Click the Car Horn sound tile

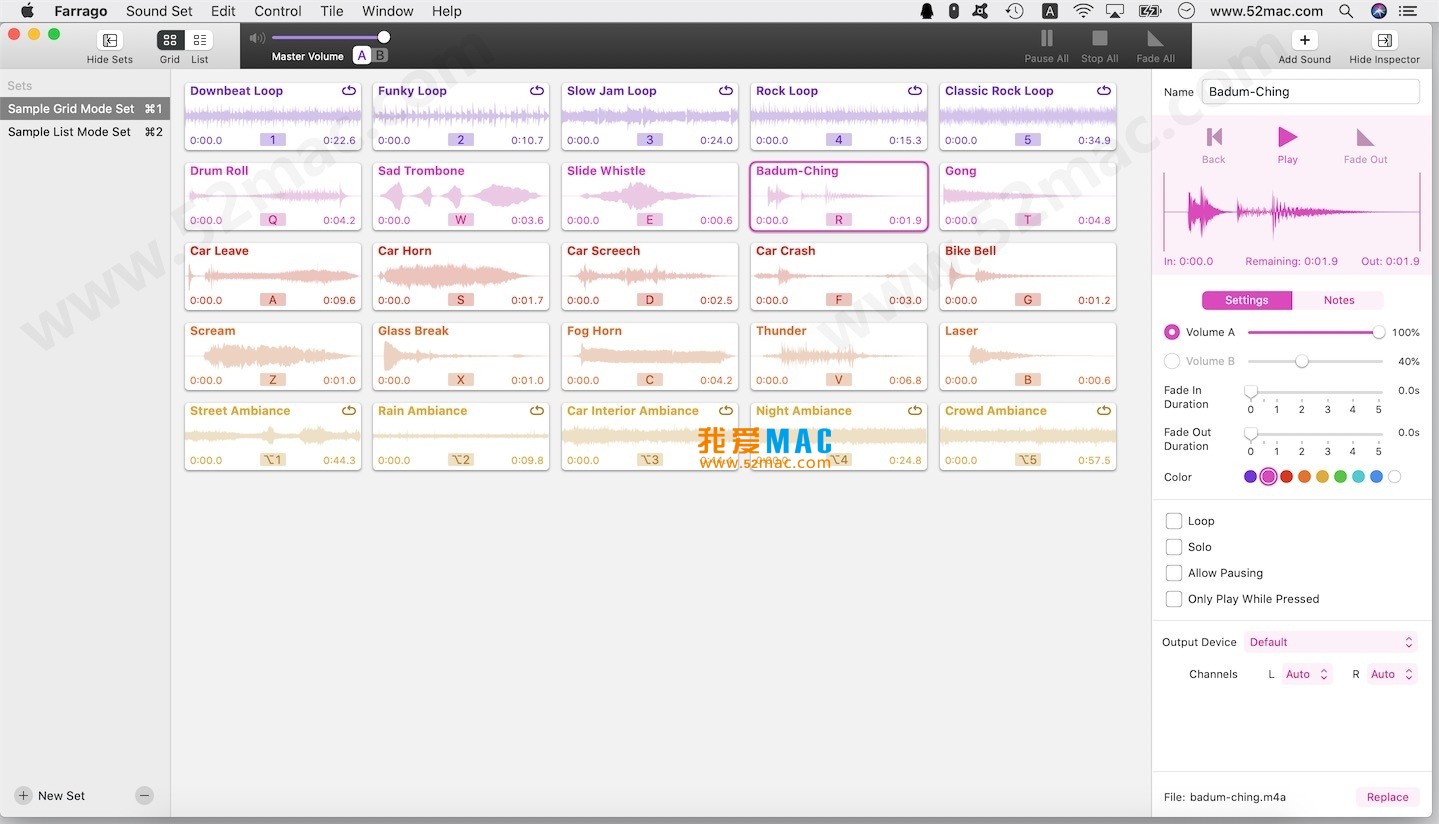[461, 277]
